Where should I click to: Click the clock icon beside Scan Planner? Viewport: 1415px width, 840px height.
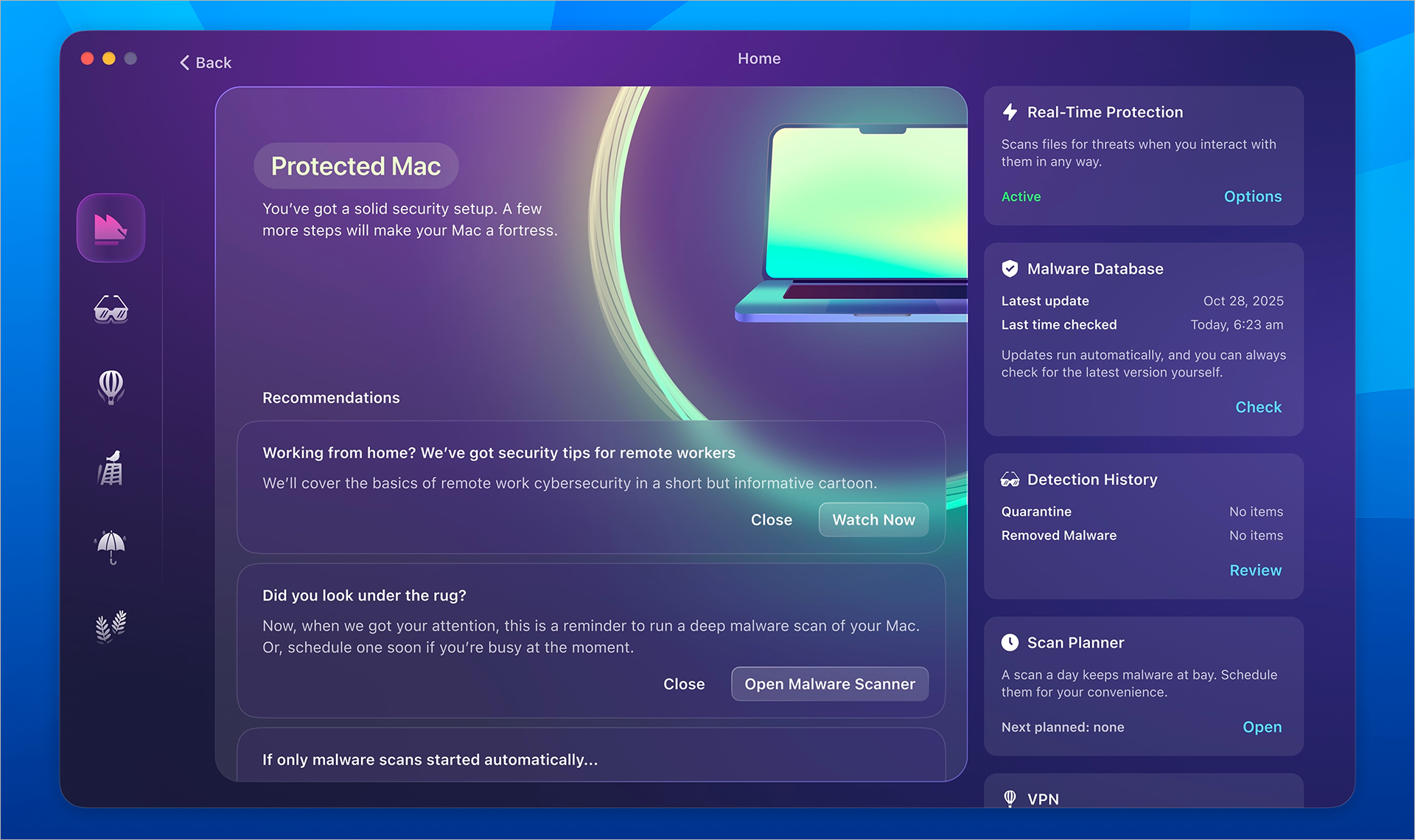tap(1010, 642)
